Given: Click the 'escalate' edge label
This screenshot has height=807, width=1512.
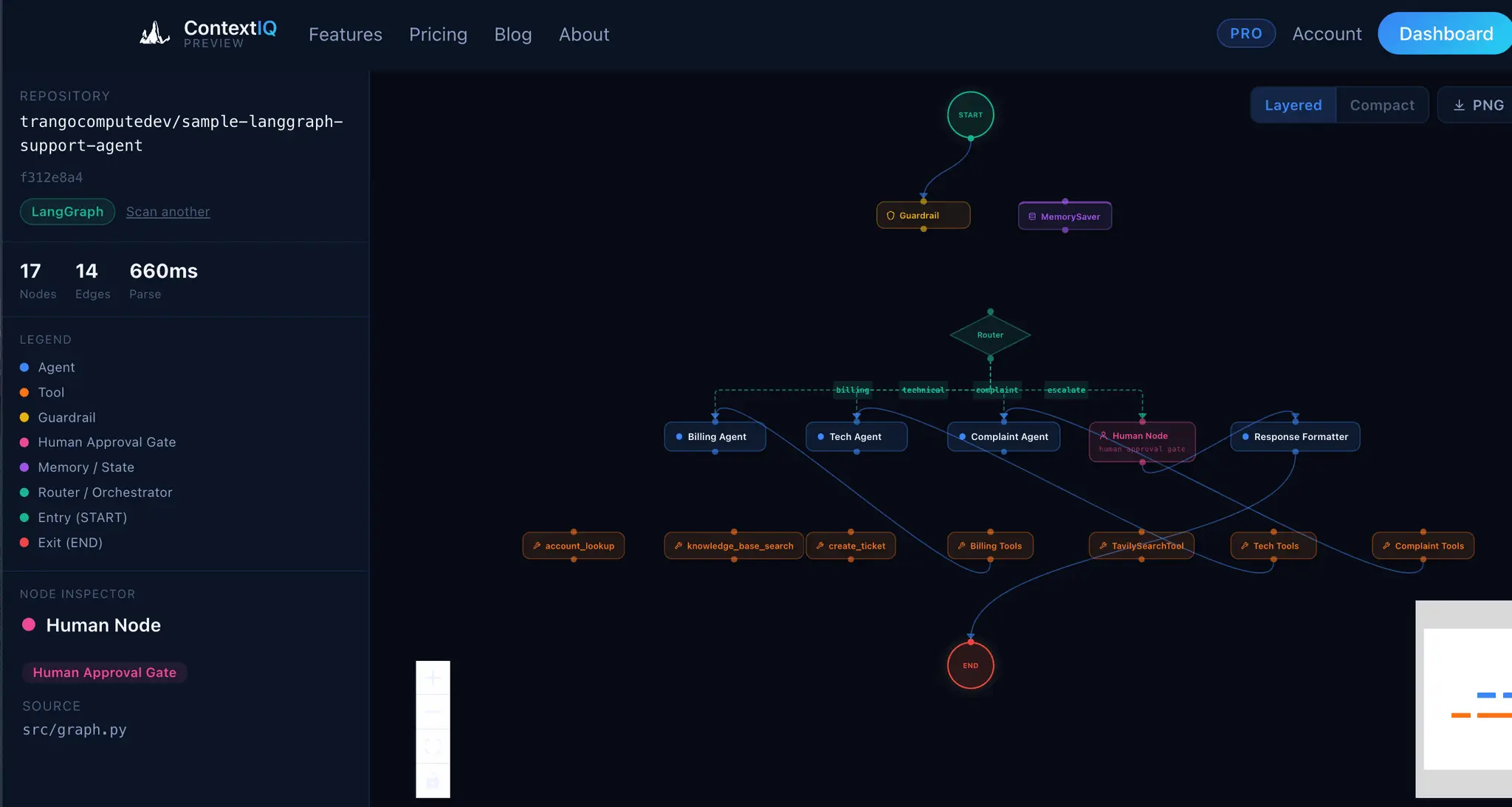Looking at the screenshot, I should pos(1066,390).
